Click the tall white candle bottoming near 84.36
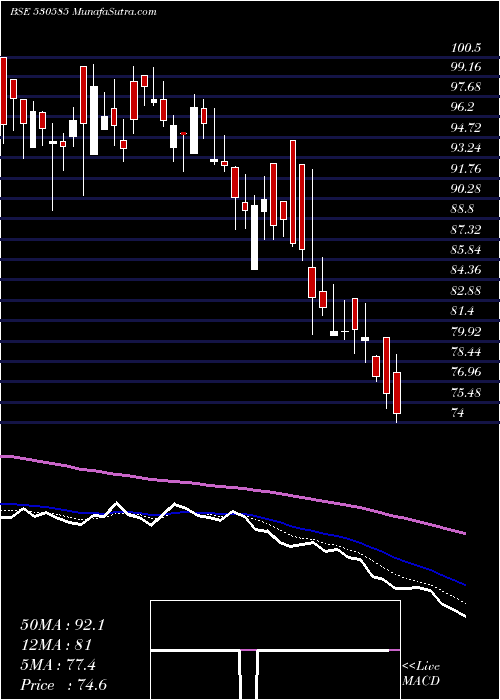This screenshot has width=500, height=700. coord(254,238)
